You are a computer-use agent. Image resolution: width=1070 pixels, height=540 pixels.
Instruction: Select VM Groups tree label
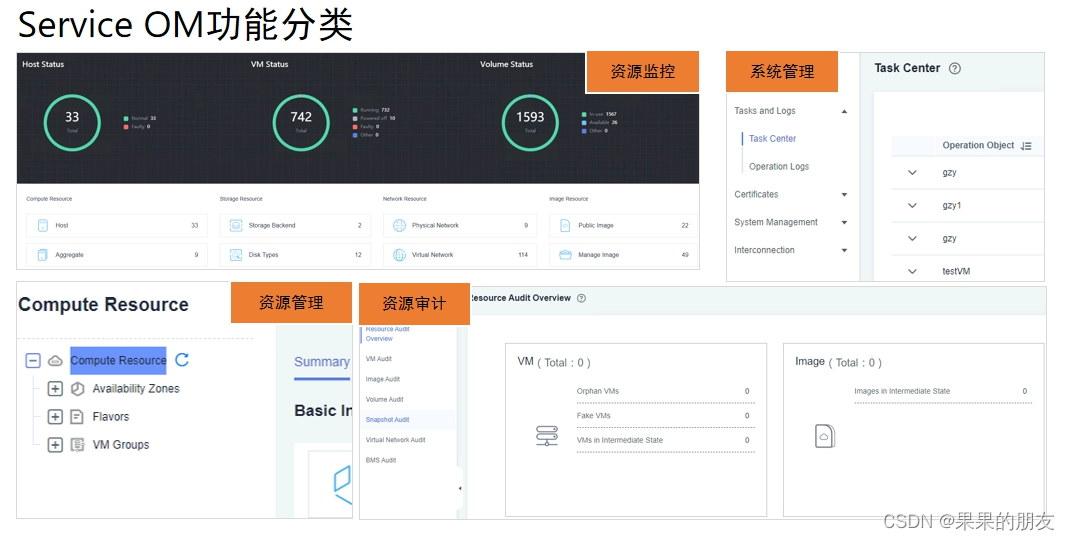click(x=121, y=444)
